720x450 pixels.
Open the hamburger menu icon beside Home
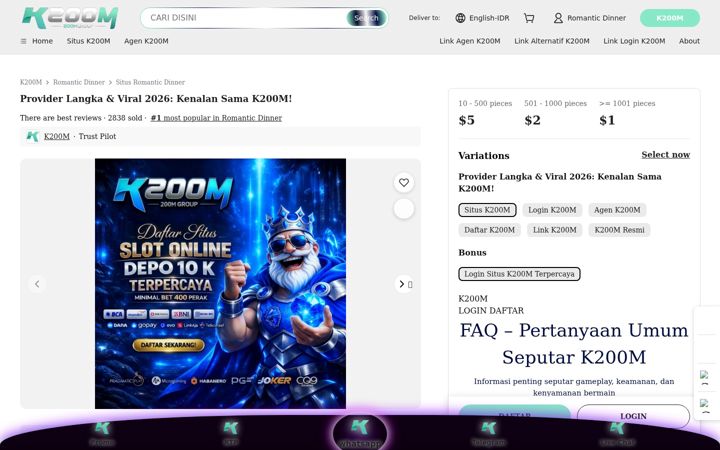click(23, 41)
